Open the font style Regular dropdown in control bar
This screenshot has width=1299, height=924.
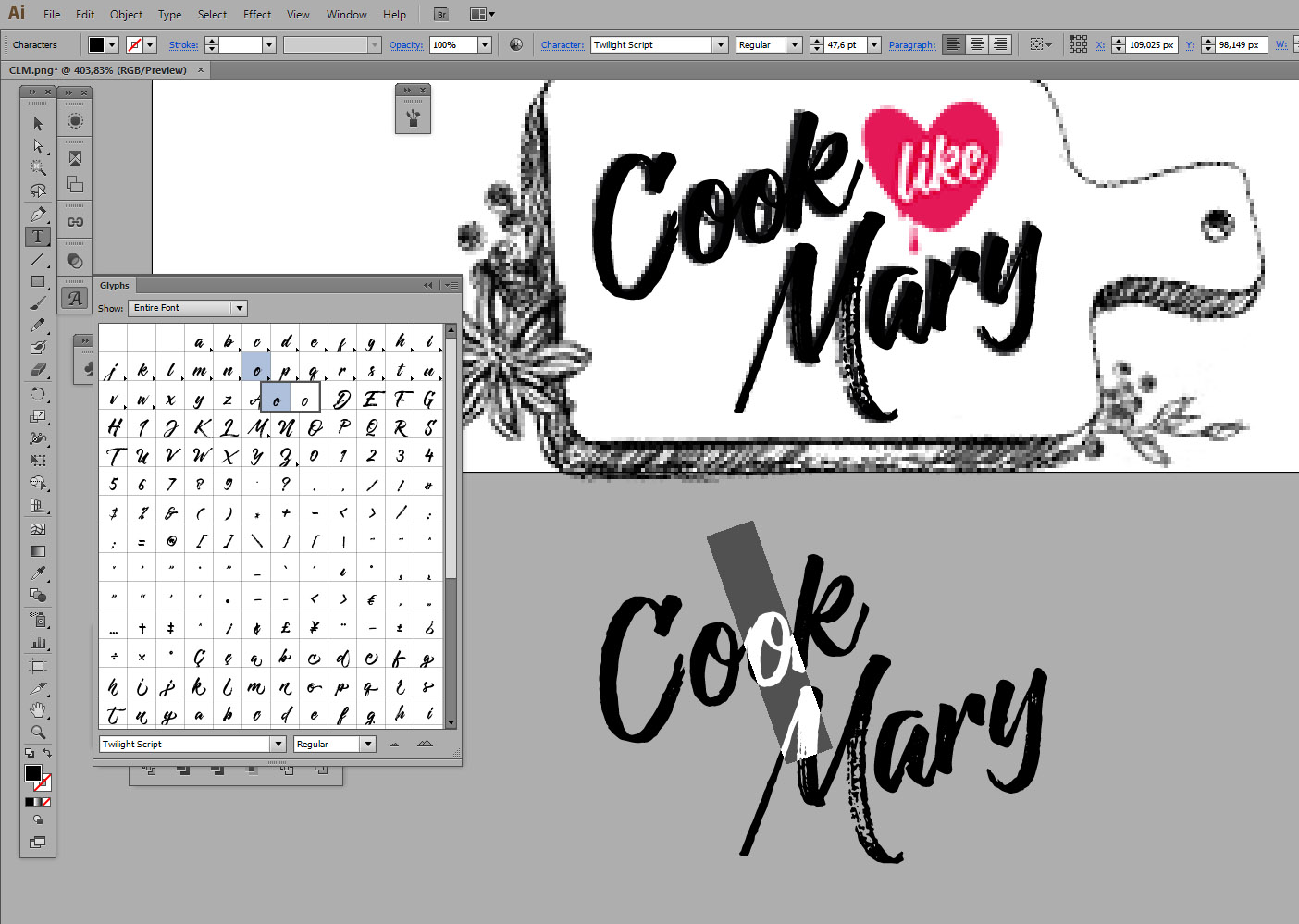pos(794,44)
